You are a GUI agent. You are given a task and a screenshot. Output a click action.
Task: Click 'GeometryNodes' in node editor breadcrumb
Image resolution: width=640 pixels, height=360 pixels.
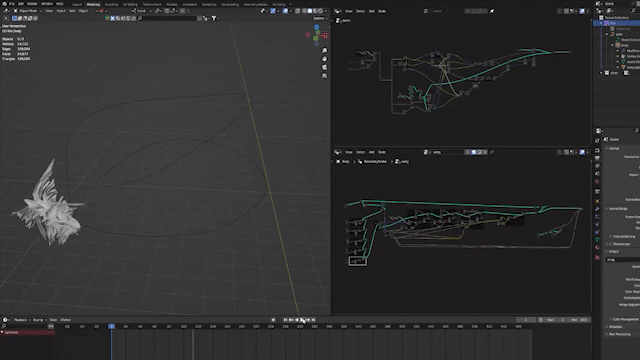click(375, 162)
